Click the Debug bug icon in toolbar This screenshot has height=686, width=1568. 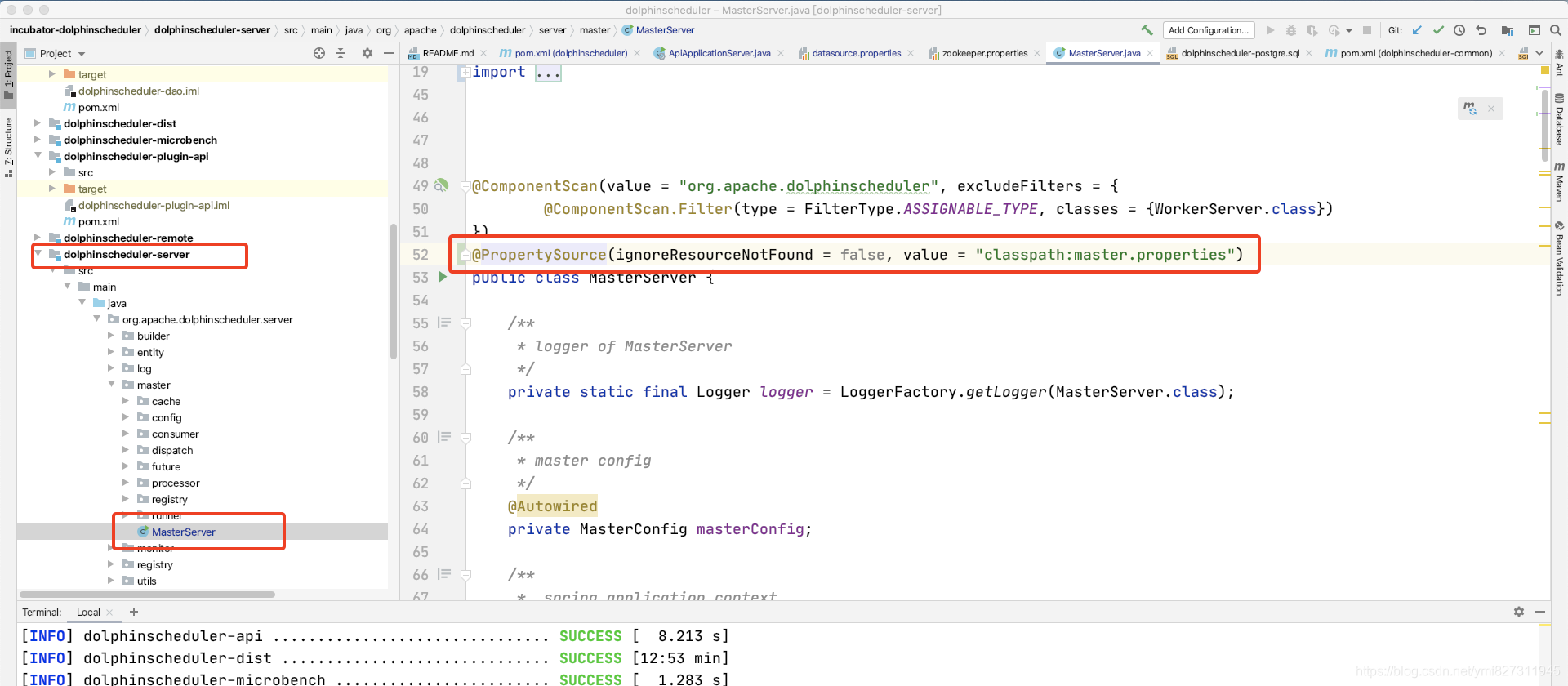1291,30
